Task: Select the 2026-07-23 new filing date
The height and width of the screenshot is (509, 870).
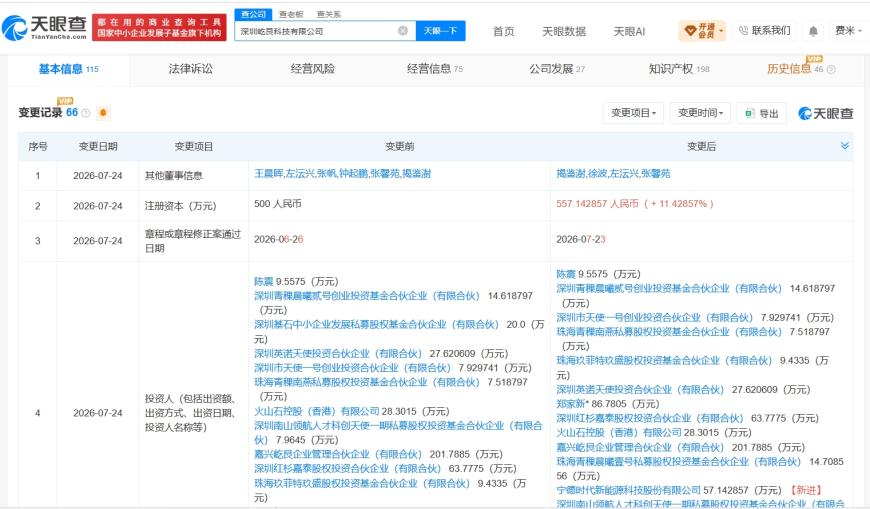Action: click(581, 239)
